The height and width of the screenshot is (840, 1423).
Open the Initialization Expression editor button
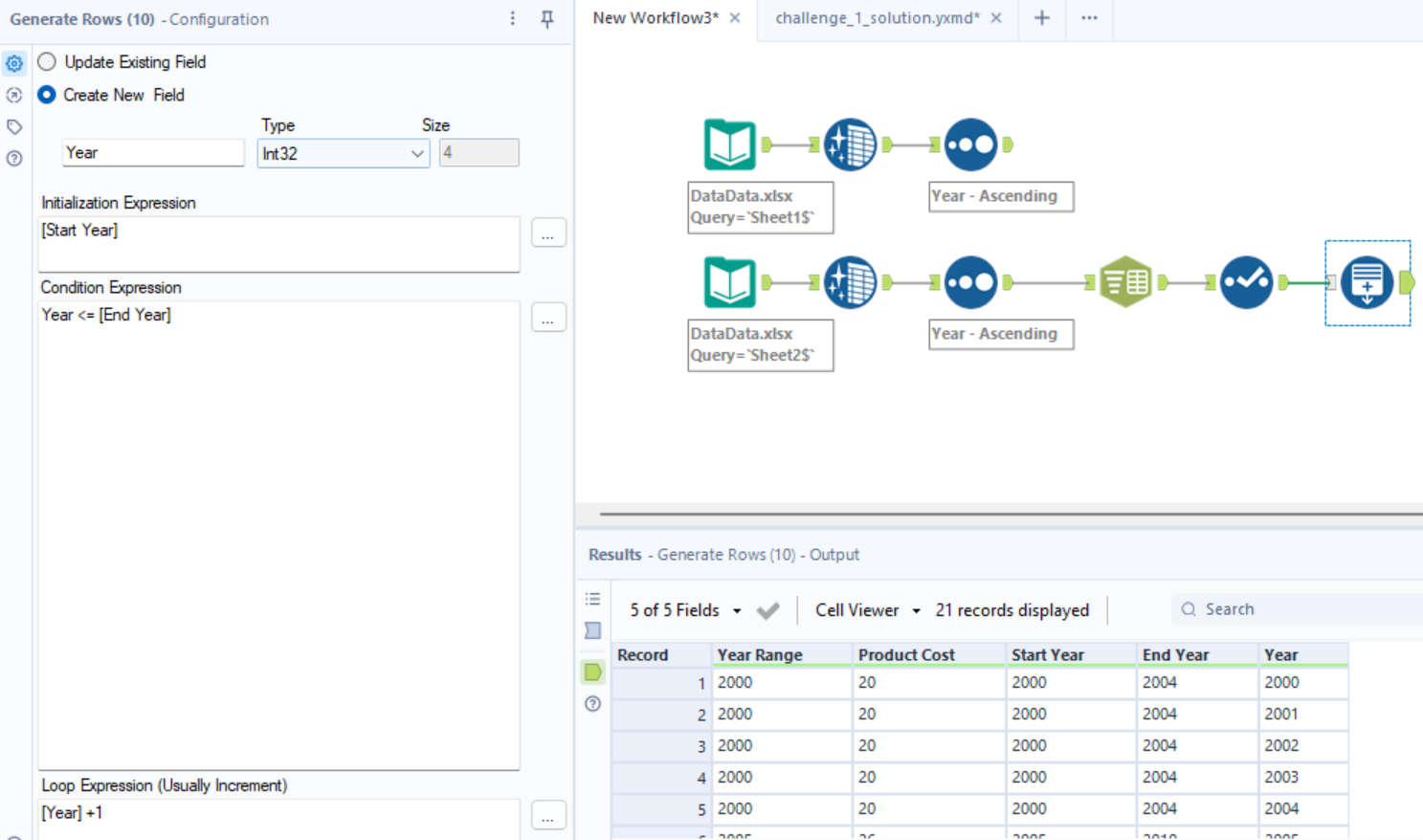coord(547,233)
